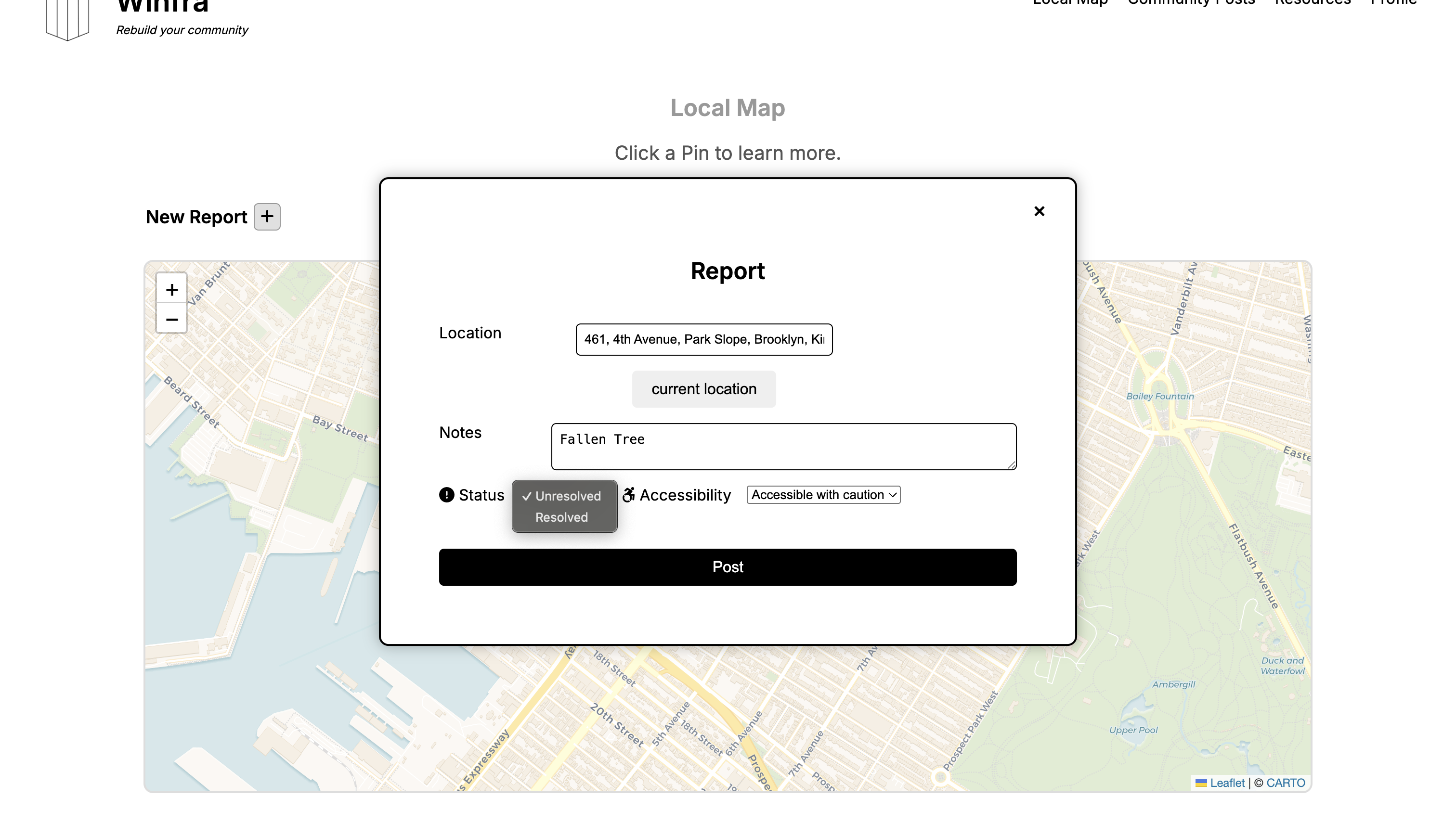Image resolution: width=1456 pixels, height=823 pixels.
Task: Use the current location button
Action: (704, 389)
